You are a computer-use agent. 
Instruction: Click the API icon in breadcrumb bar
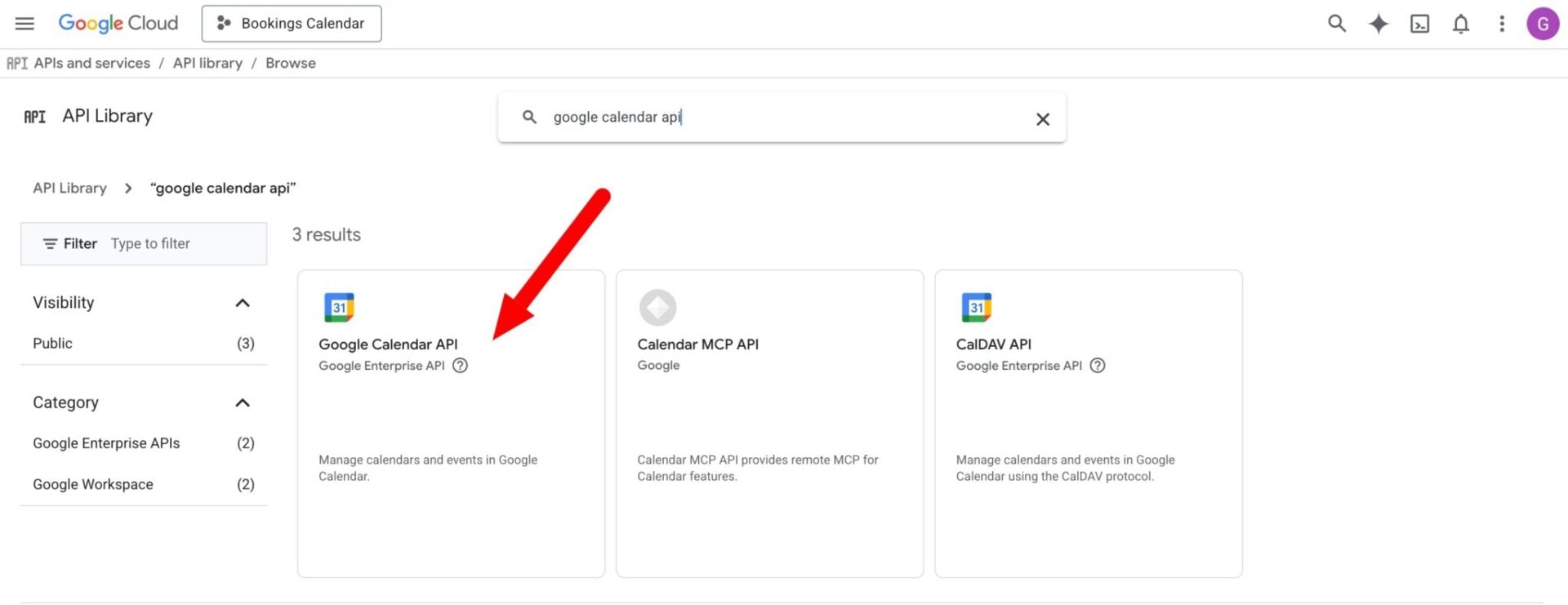17,64
